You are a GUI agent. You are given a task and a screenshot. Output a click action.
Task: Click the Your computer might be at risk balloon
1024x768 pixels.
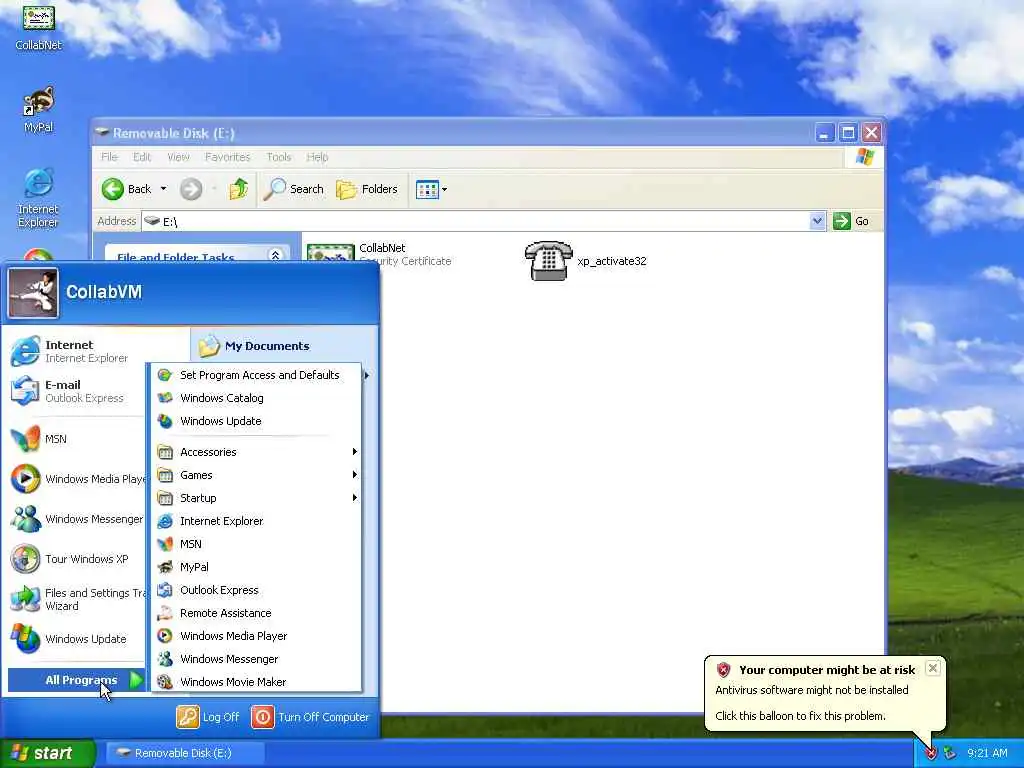(x=825, y=693)
